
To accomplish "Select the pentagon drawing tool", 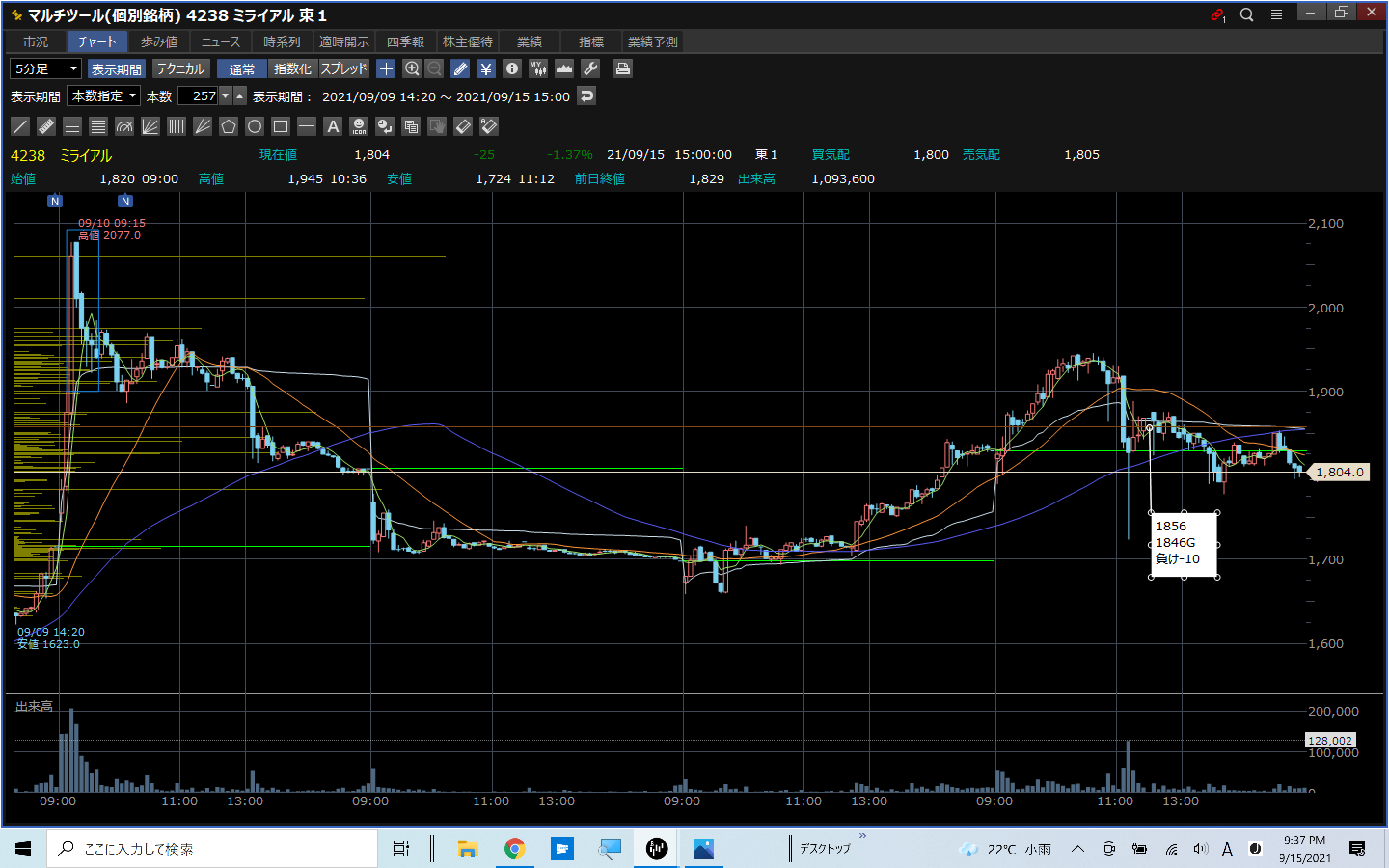I will 229,126.
